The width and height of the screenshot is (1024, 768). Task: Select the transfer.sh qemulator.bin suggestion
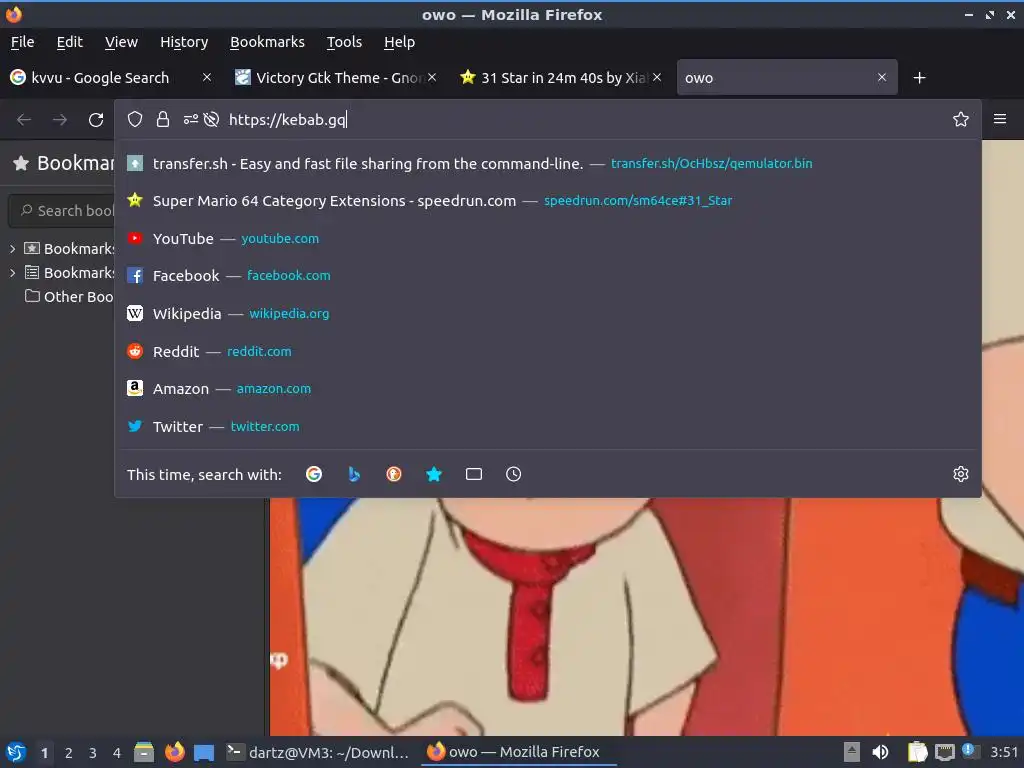[548, 163]
